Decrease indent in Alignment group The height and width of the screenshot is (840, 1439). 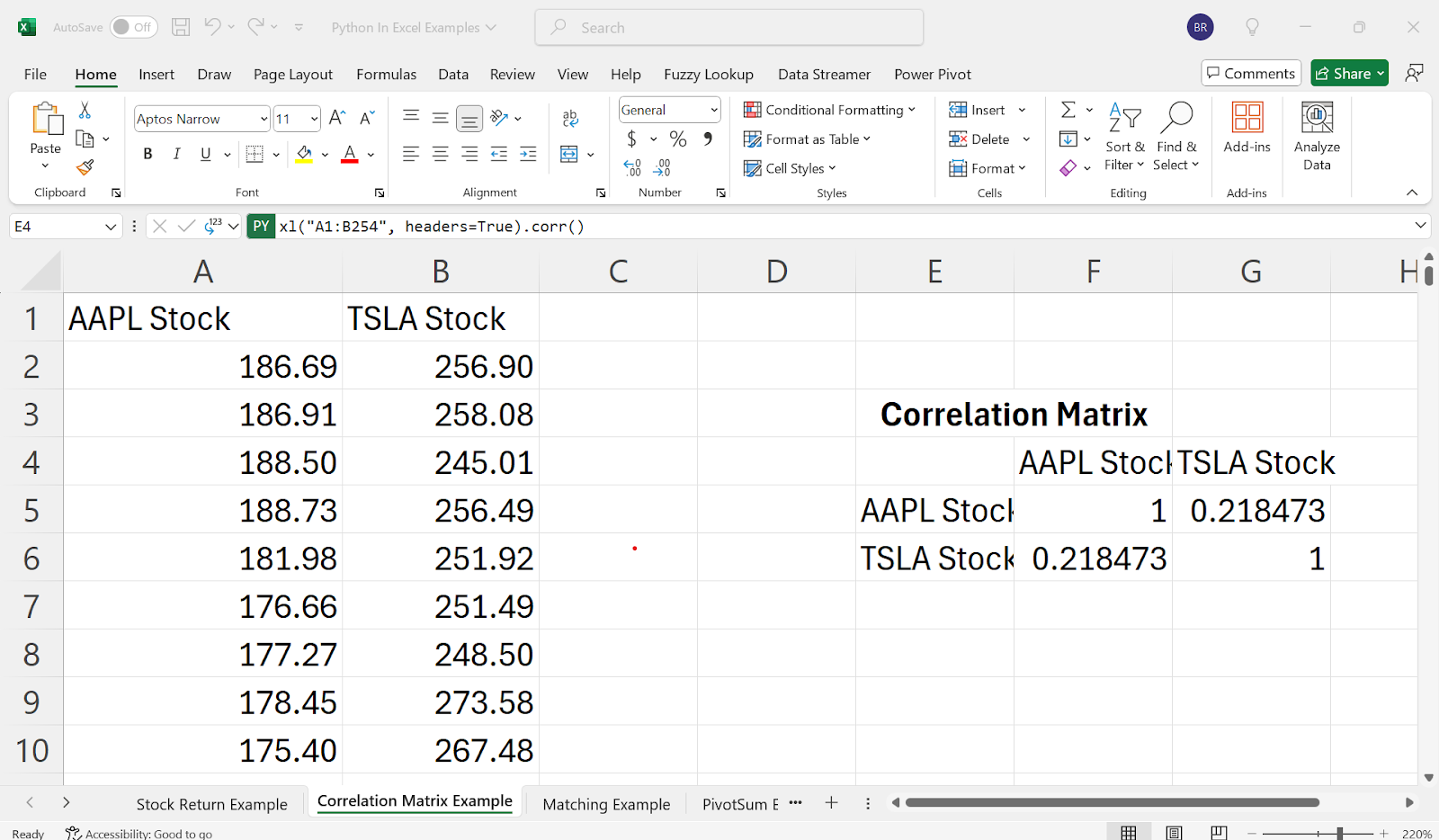pos(499,155)
